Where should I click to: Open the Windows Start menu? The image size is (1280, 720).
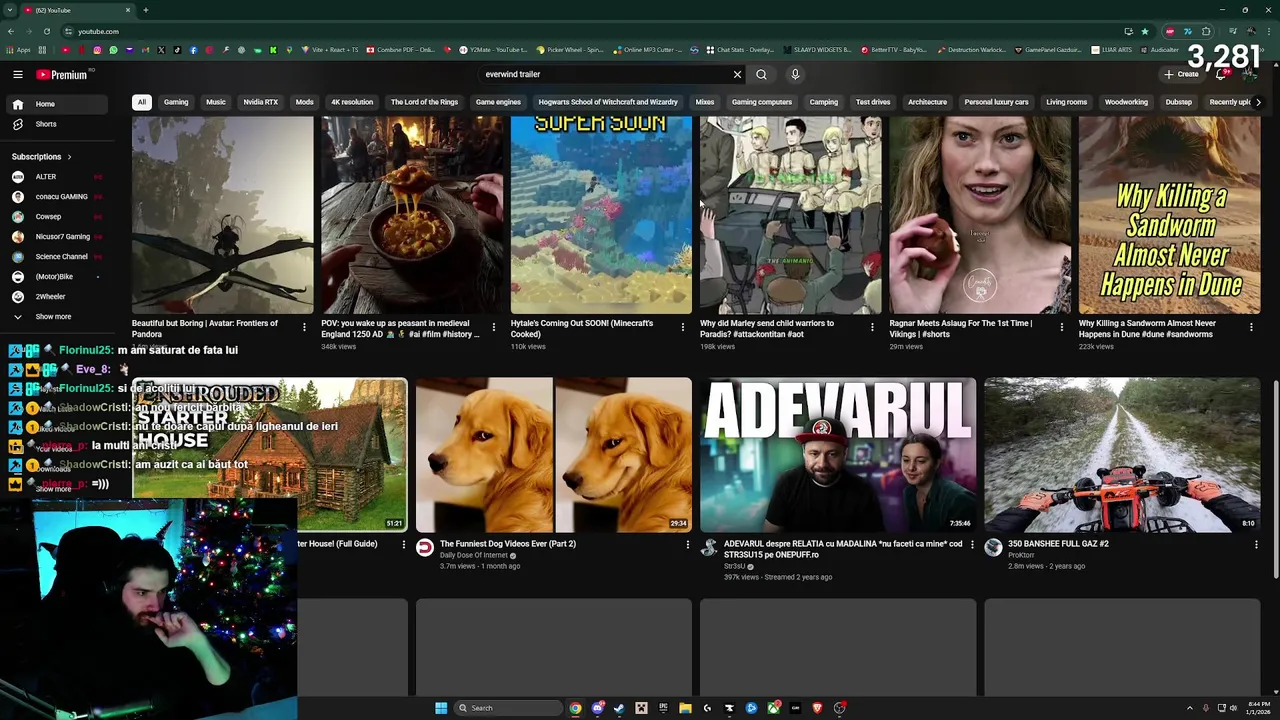(x=441, y=708)
